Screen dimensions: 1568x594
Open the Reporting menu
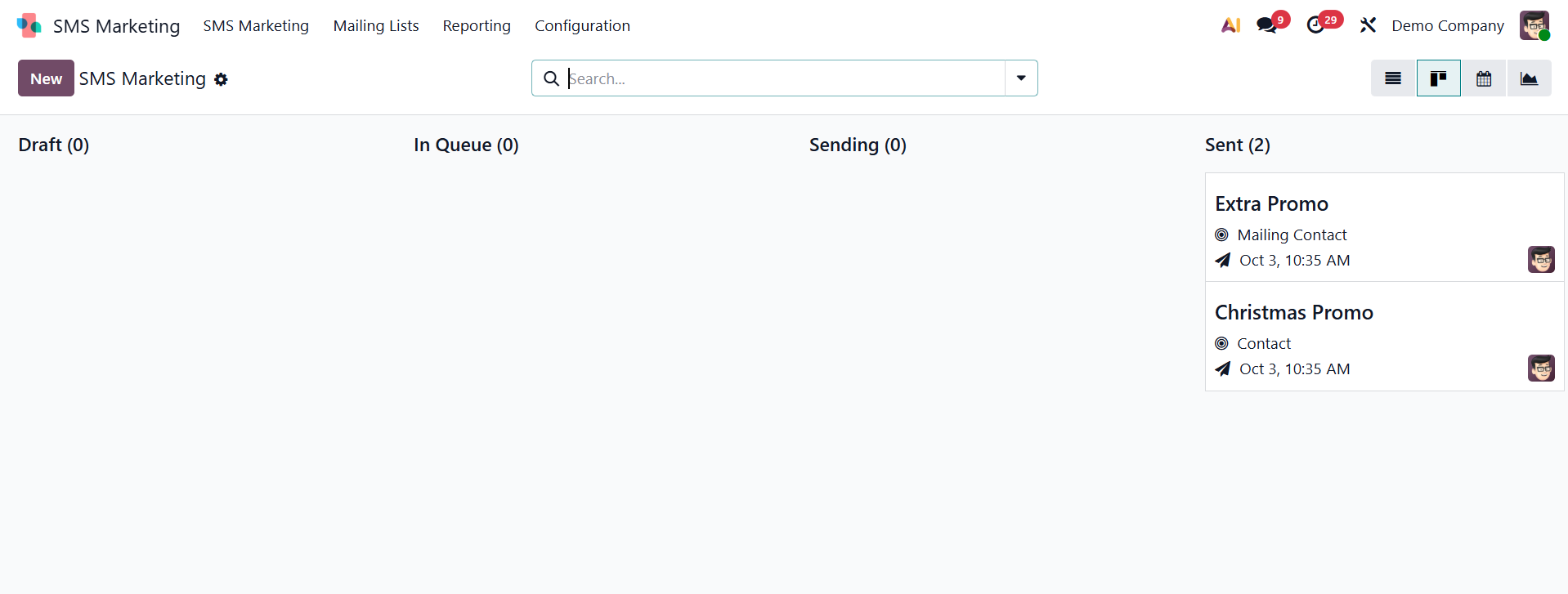tap(477, 25)
